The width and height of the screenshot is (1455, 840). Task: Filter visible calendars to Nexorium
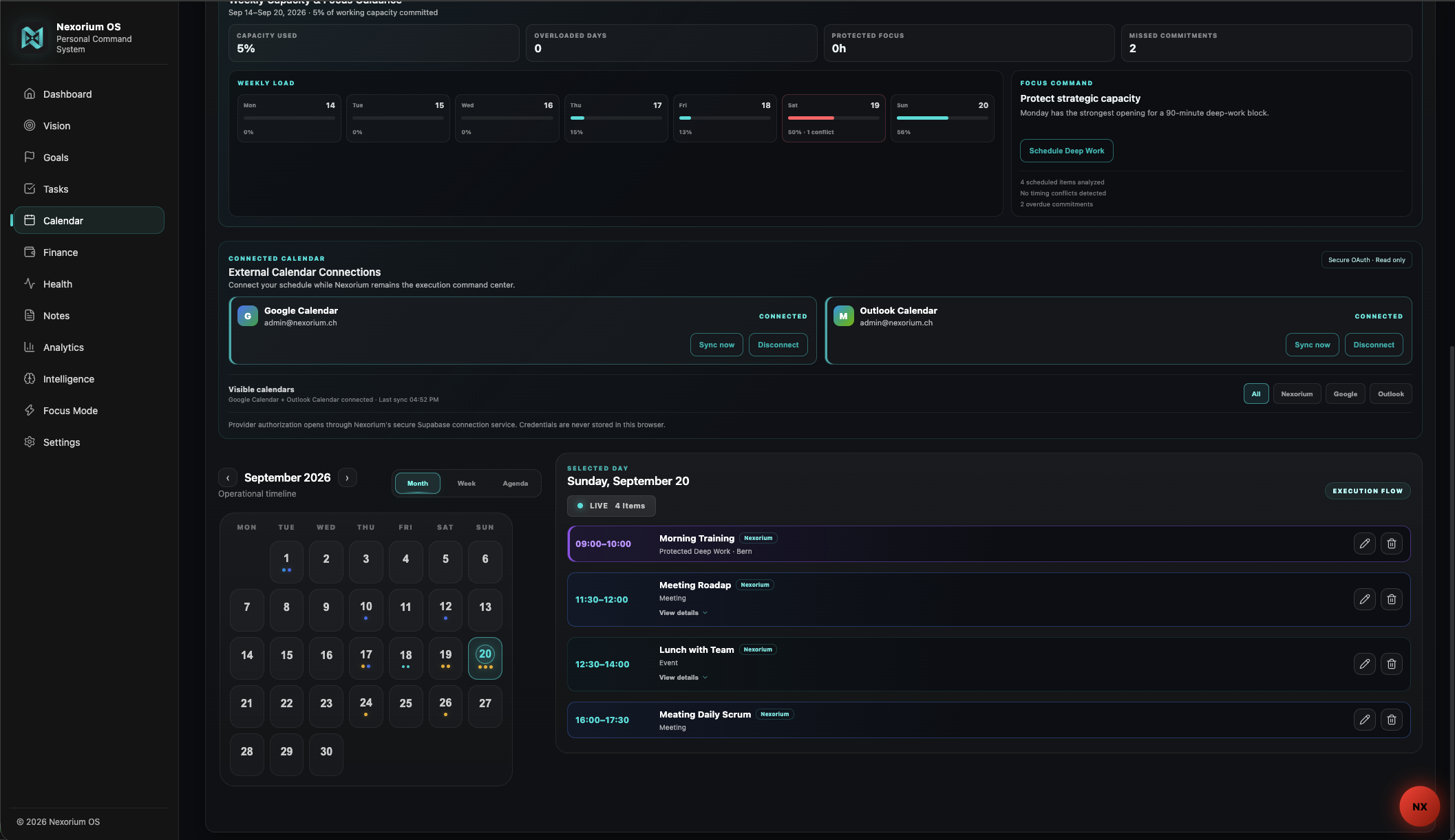(1297, 394)
